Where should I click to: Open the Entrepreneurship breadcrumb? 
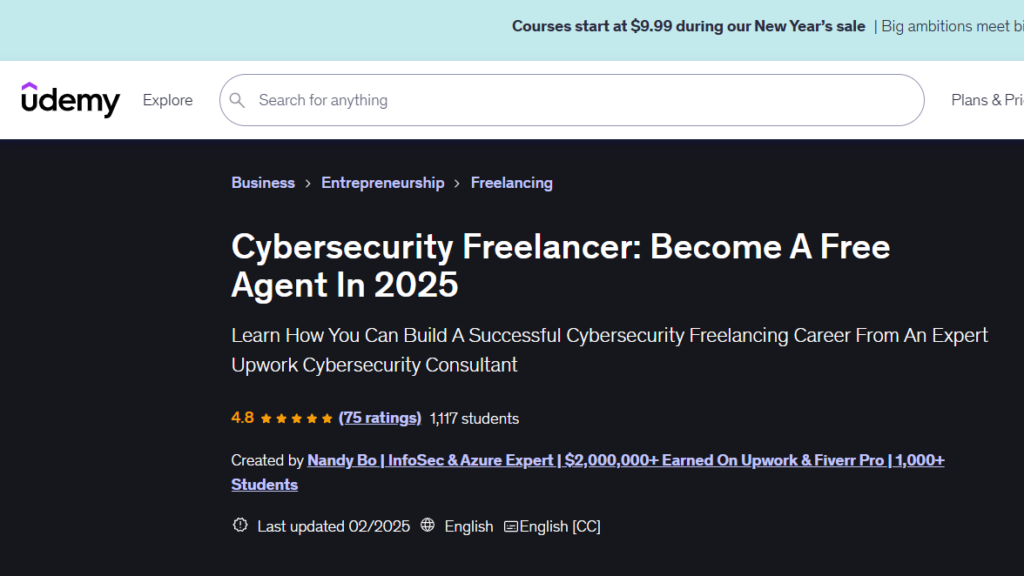pyautogui.click(x=383, y=183)
